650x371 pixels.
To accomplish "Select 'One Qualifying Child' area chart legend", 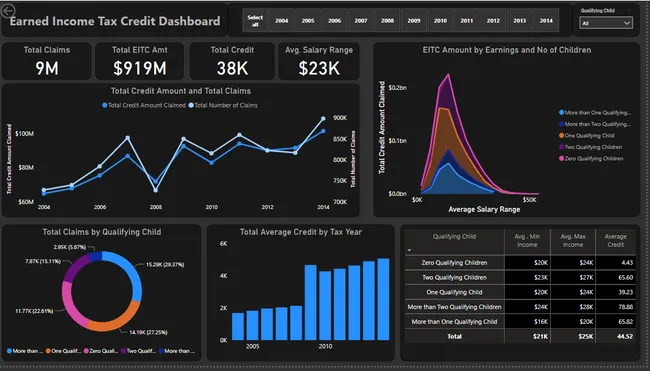I will tap(587, 136).
